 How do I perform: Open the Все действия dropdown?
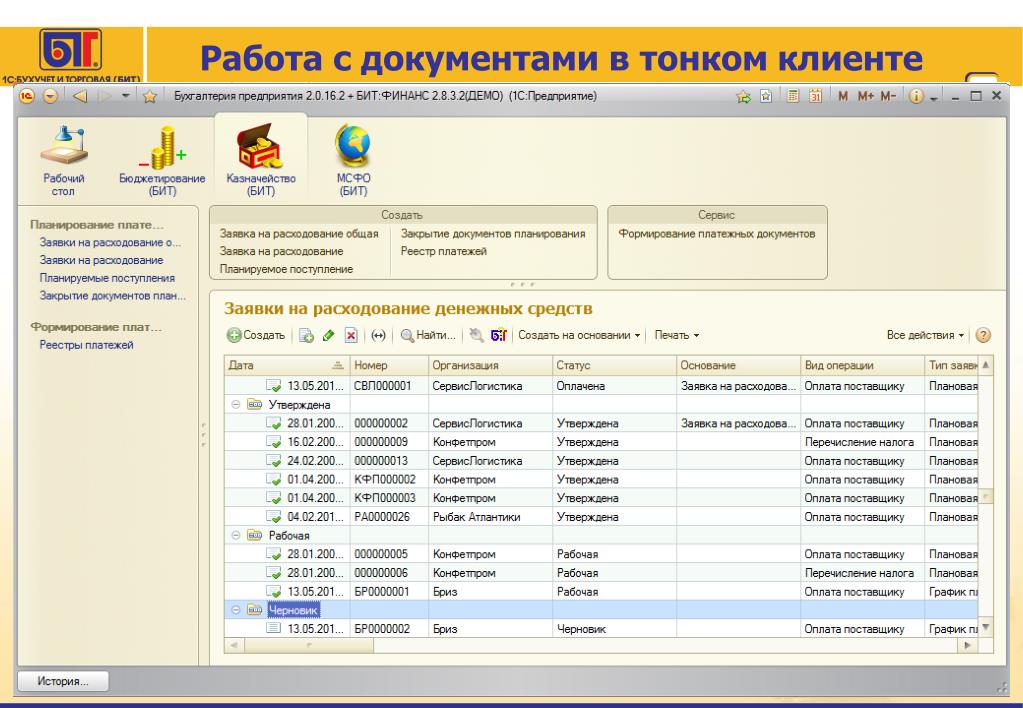pyautogui.click(x=925, y=335)
